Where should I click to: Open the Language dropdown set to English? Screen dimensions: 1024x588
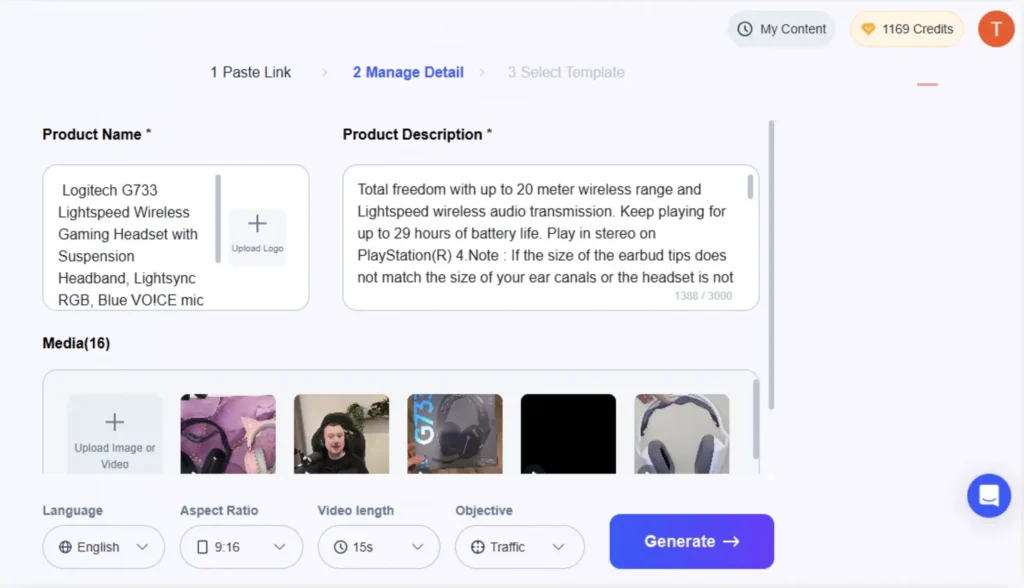point(103,547)
